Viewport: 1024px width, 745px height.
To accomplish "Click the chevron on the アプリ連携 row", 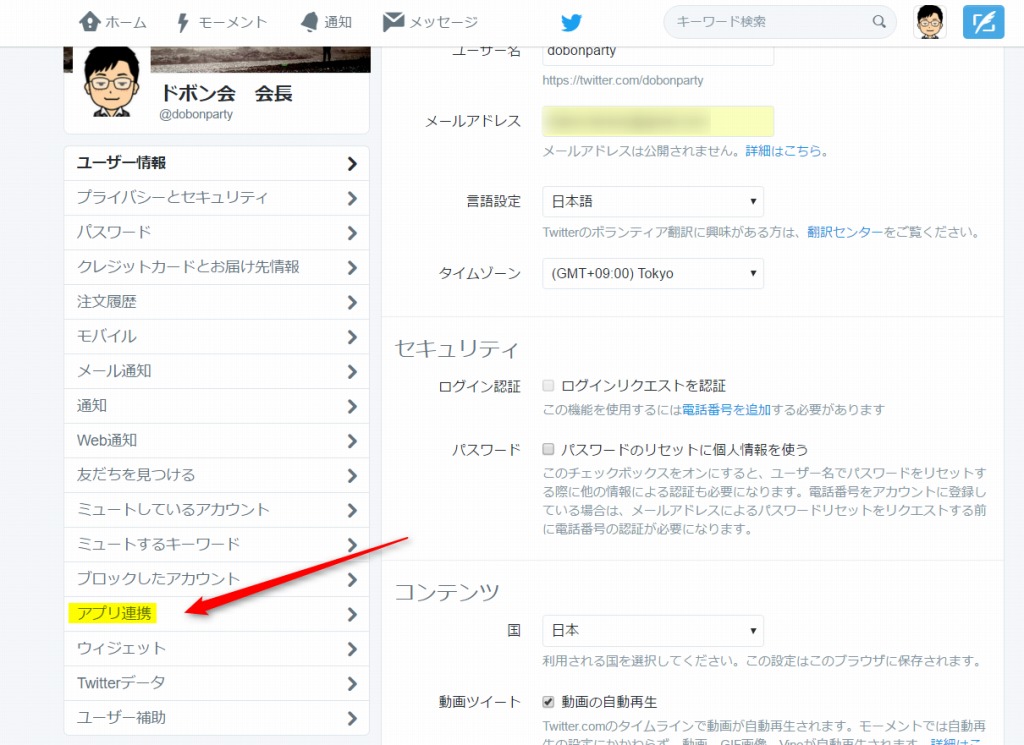I will 352,614.
